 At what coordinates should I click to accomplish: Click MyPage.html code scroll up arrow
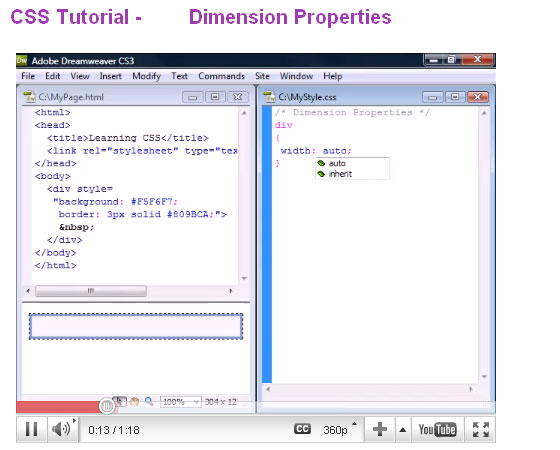[x=244, y=113]
